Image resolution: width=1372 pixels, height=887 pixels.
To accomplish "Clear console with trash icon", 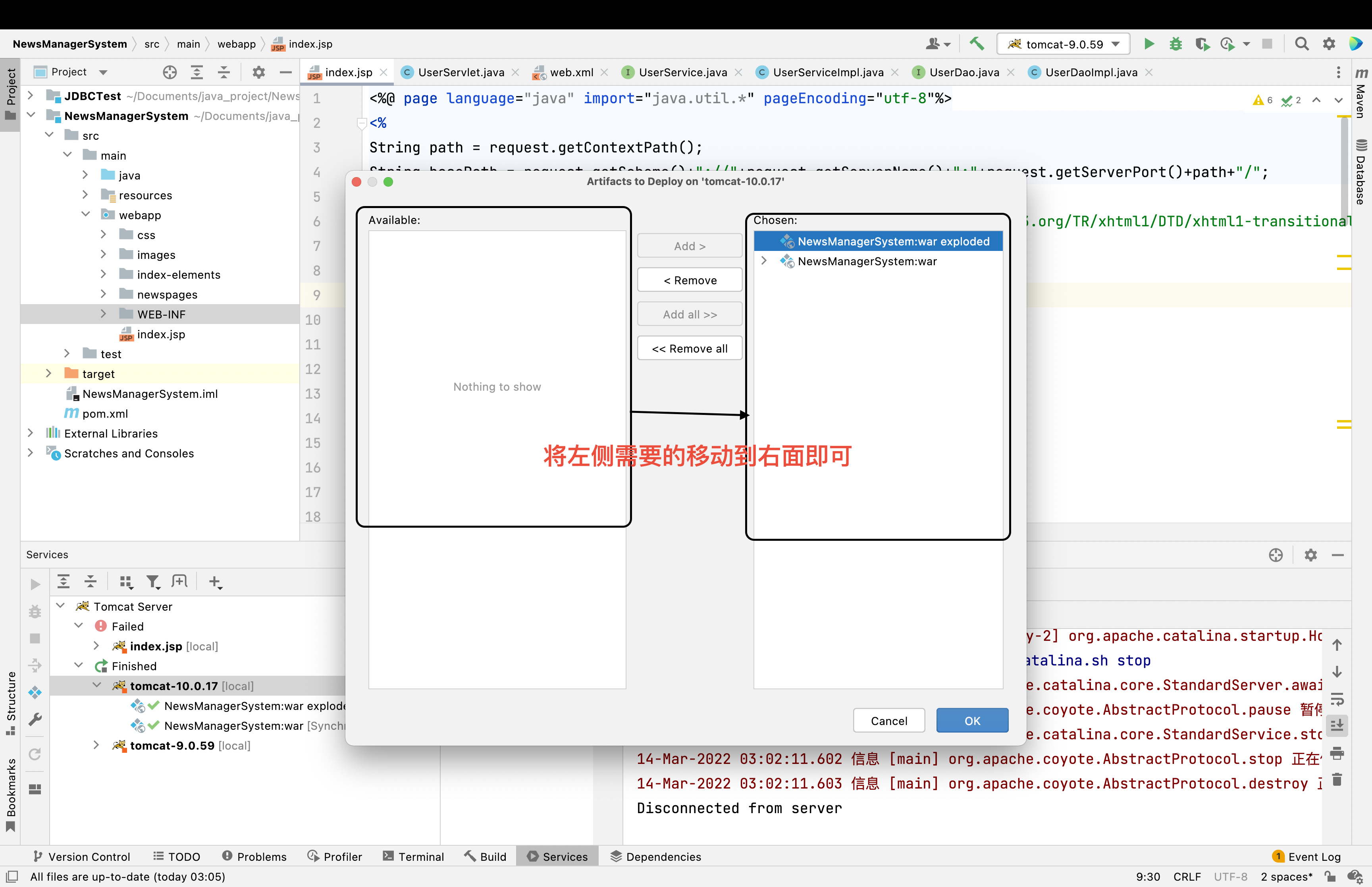I will coord(1337,780).
